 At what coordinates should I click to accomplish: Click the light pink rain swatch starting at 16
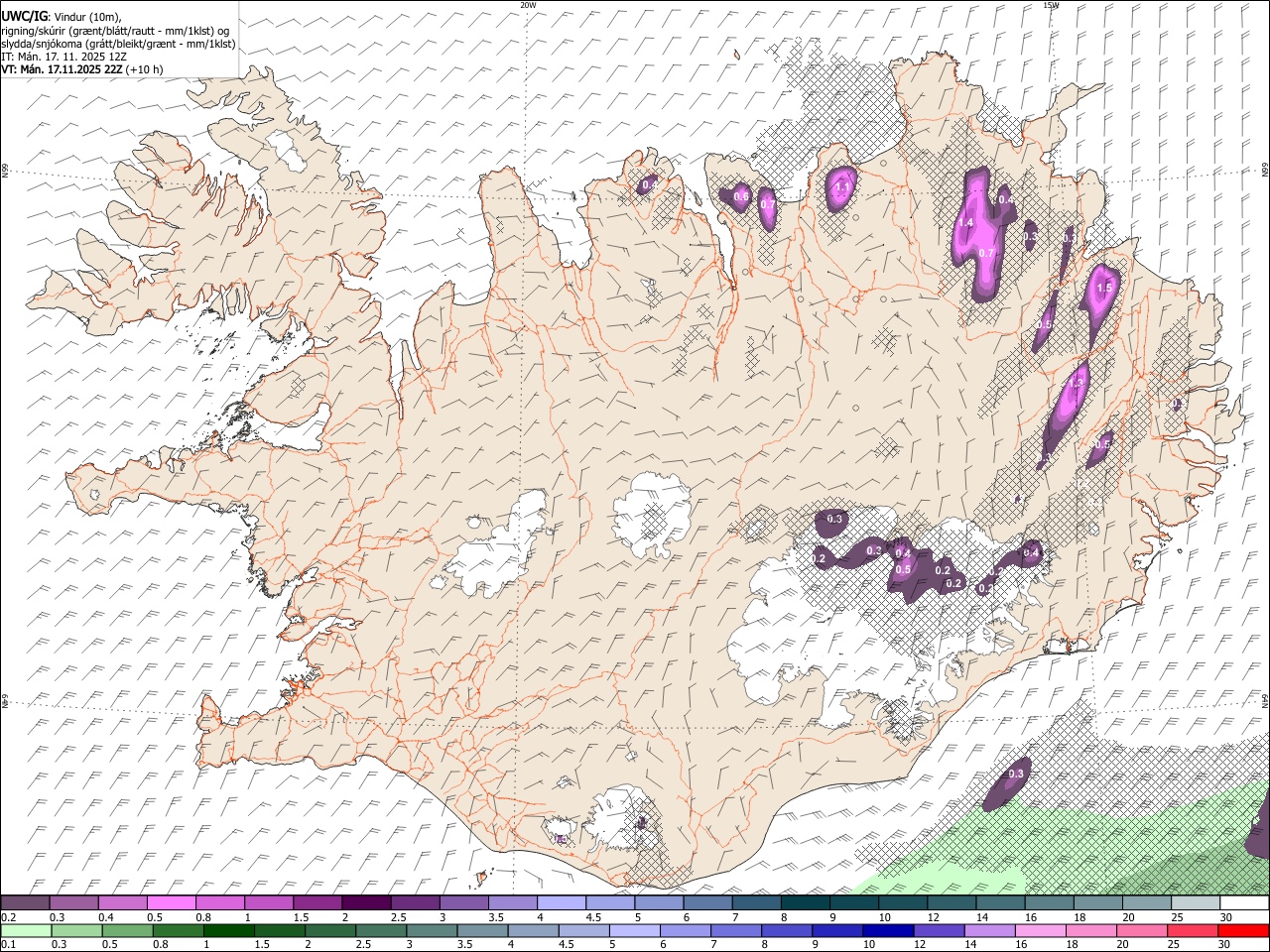point(1042,931)
